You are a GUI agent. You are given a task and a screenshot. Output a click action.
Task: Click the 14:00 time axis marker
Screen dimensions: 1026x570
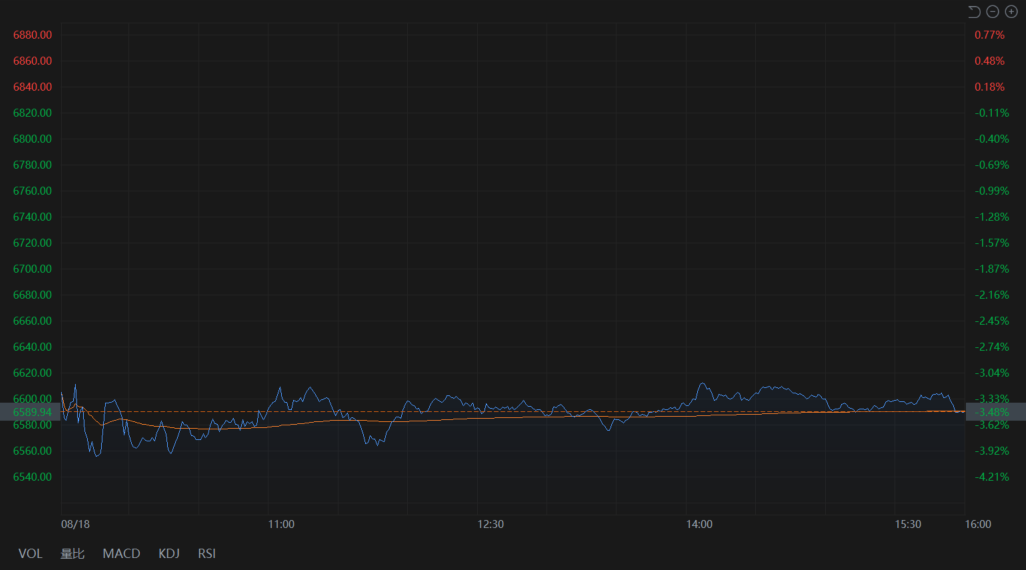pos(699,524)
